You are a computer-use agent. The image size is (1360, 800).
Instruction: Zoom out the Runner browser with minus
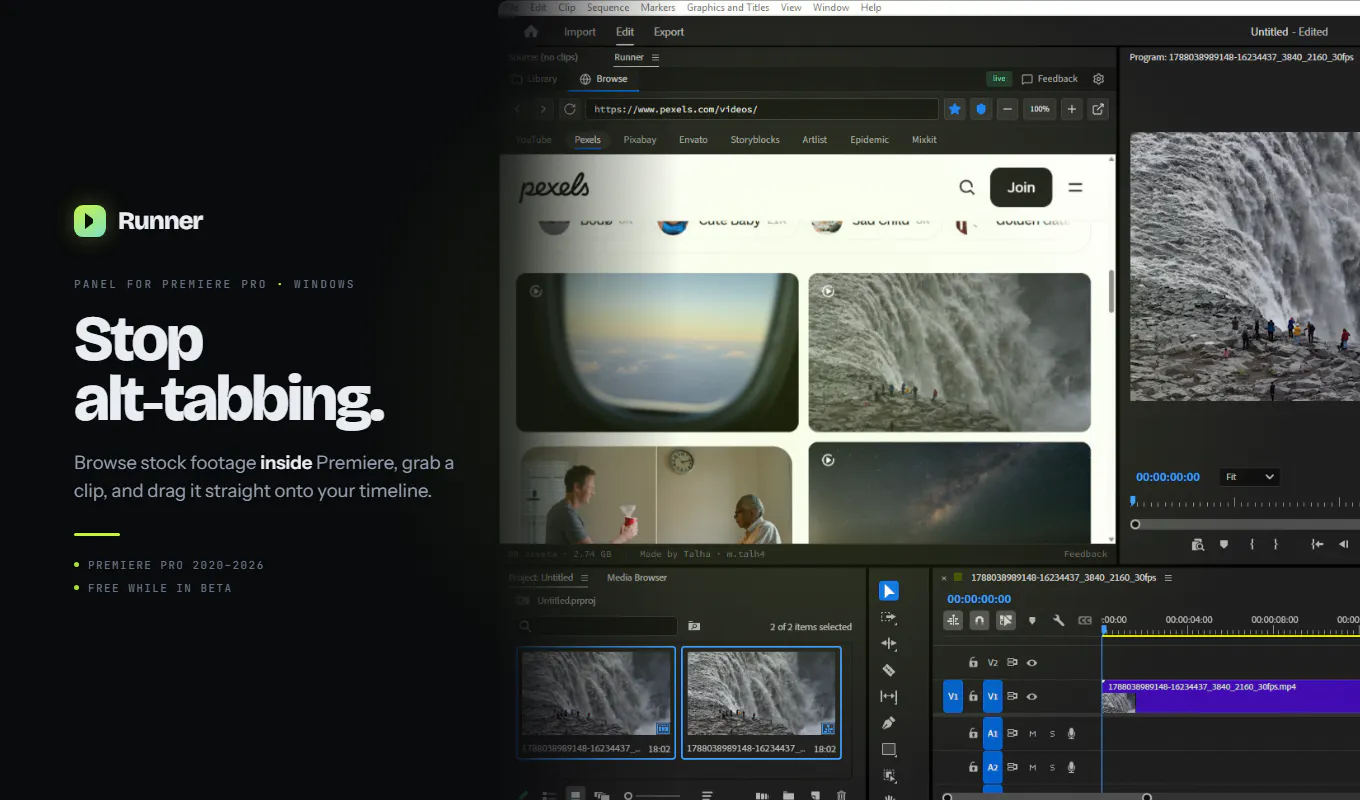point(1008,109)
